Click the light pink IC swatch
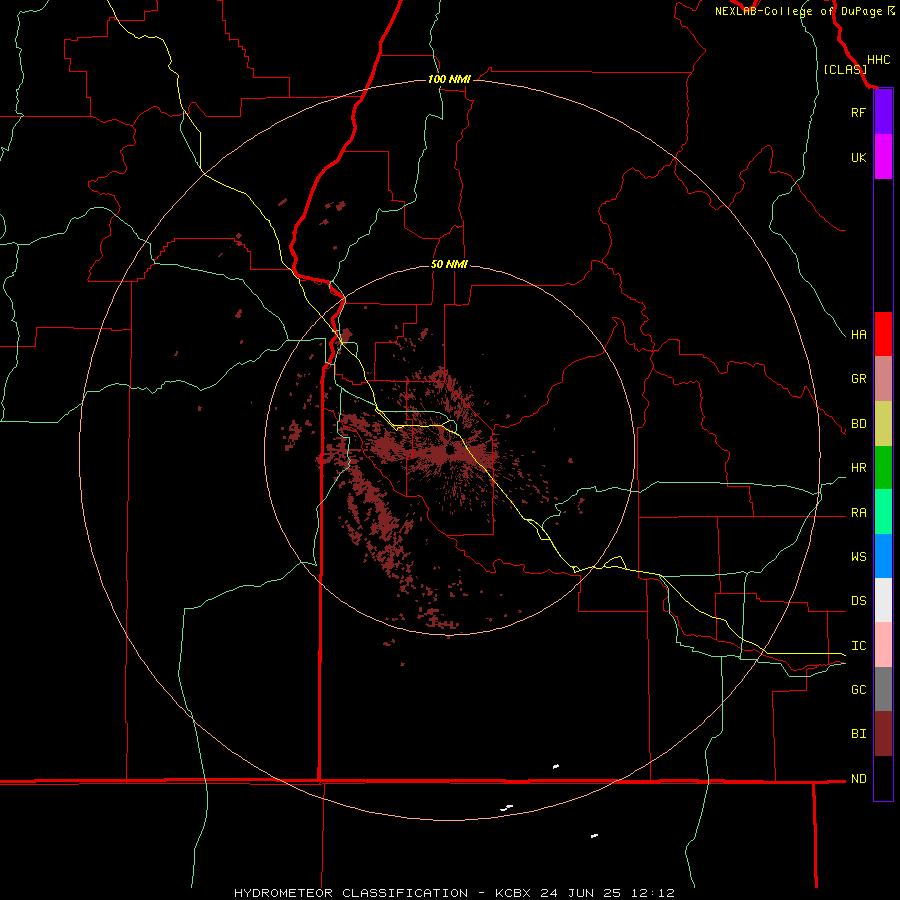This screenshot has height=900, width=900. pos(883,645)
